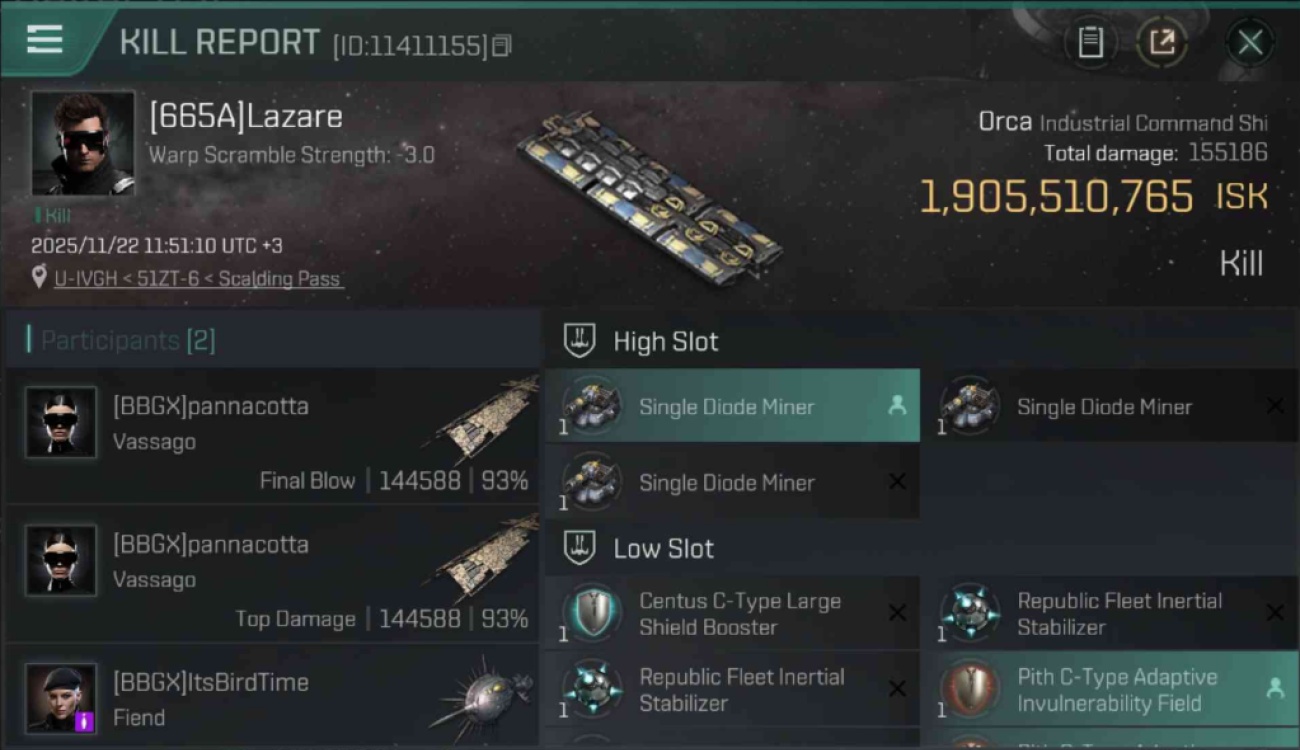This screenshot has width=1300, height=750.
Task: Open ItsBirdTime's pilot portrait
Action: tap(61, 697)
